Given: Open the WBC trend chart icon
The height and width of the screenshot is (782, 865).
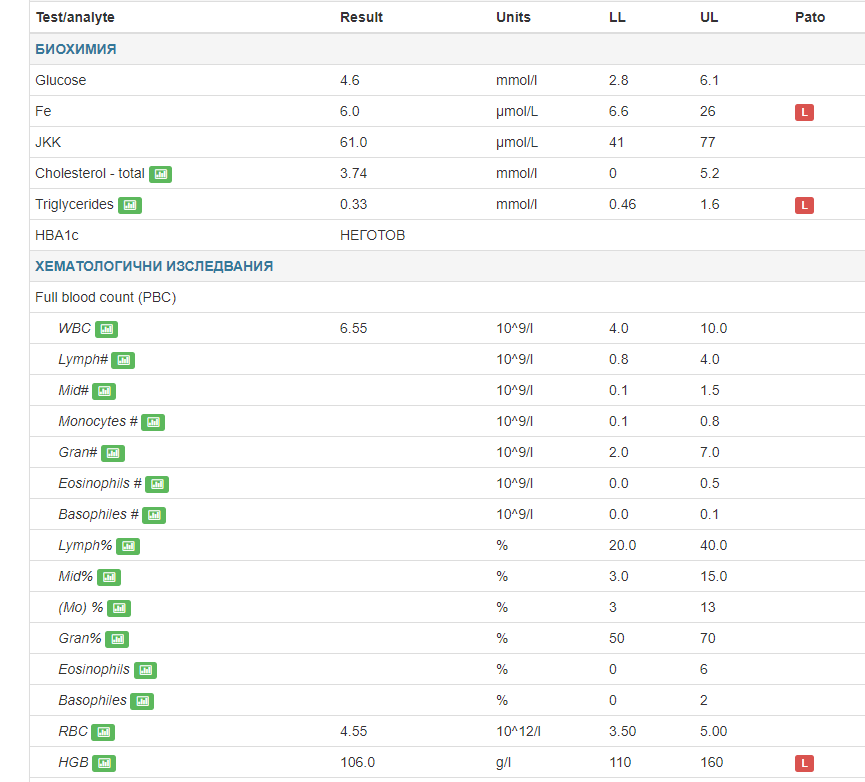Looking at the screenshot, I should [x=106, y=329].
